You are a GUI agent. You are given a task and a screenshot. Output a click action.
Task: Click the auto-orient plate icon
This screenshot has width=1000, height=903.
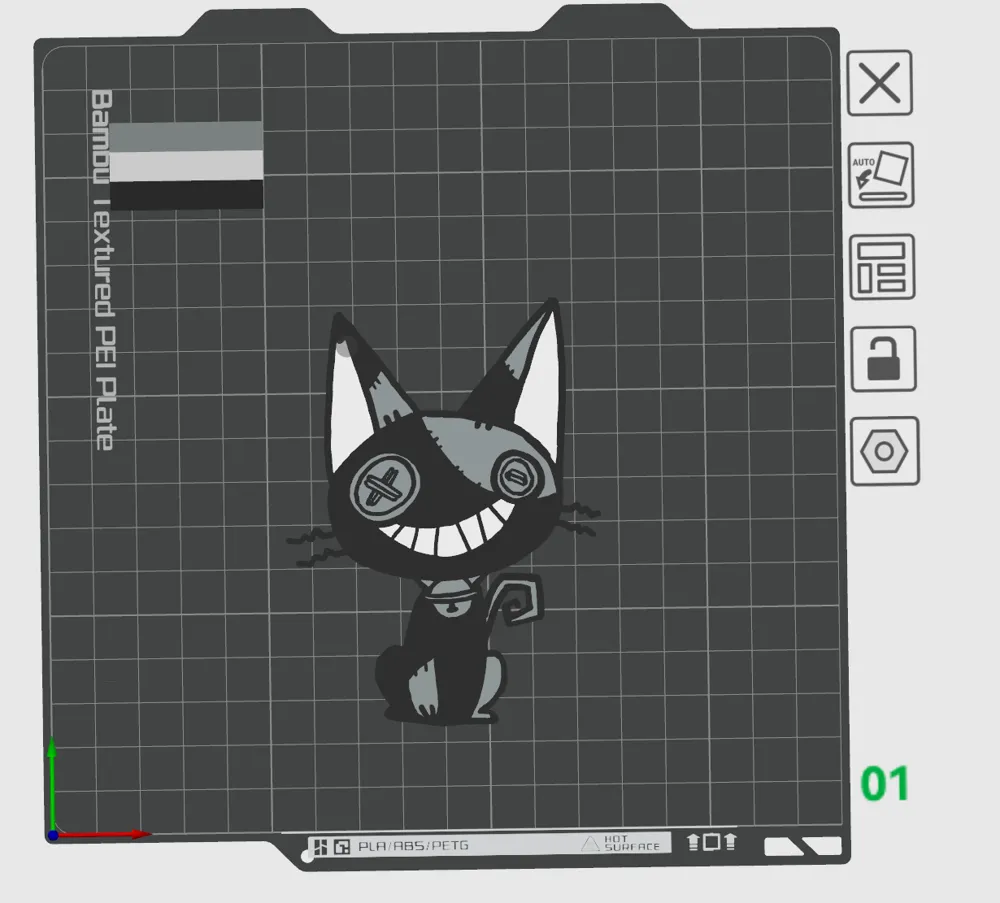(x=881, y=175)
